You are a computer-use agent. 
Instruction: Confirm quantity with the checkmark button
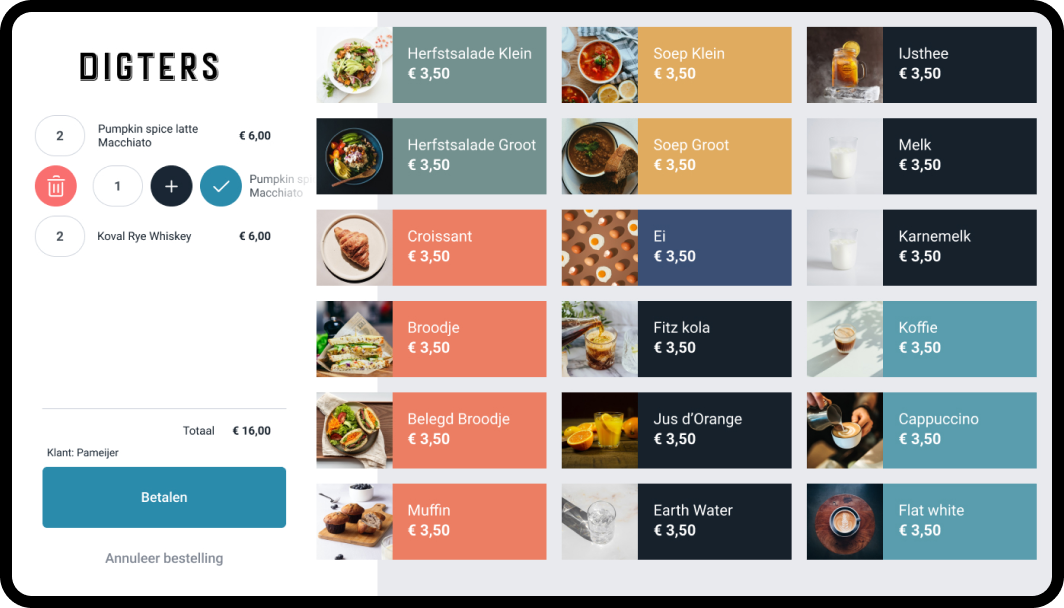(221, 186)
